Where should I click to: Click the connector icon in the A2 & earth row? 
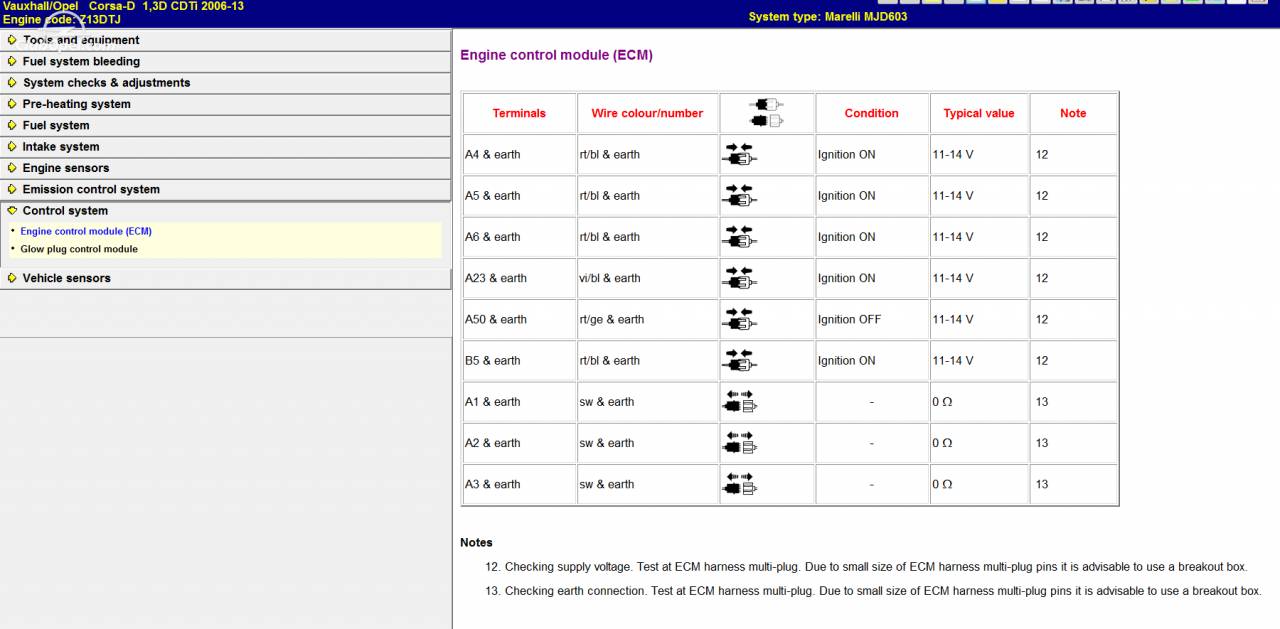tap(739, 443)
